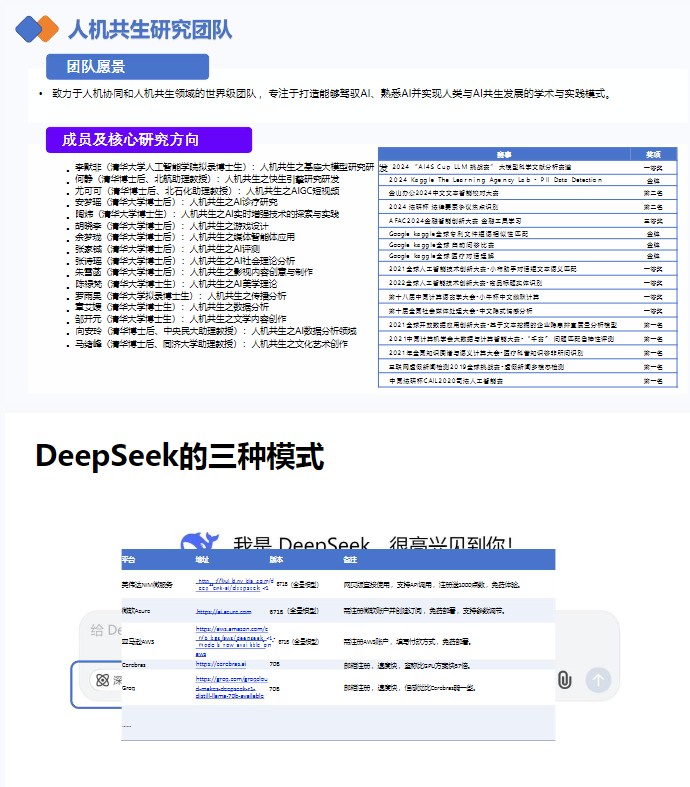Click the 金奖 cell in the Kaggle PII row

pos(653,180)
